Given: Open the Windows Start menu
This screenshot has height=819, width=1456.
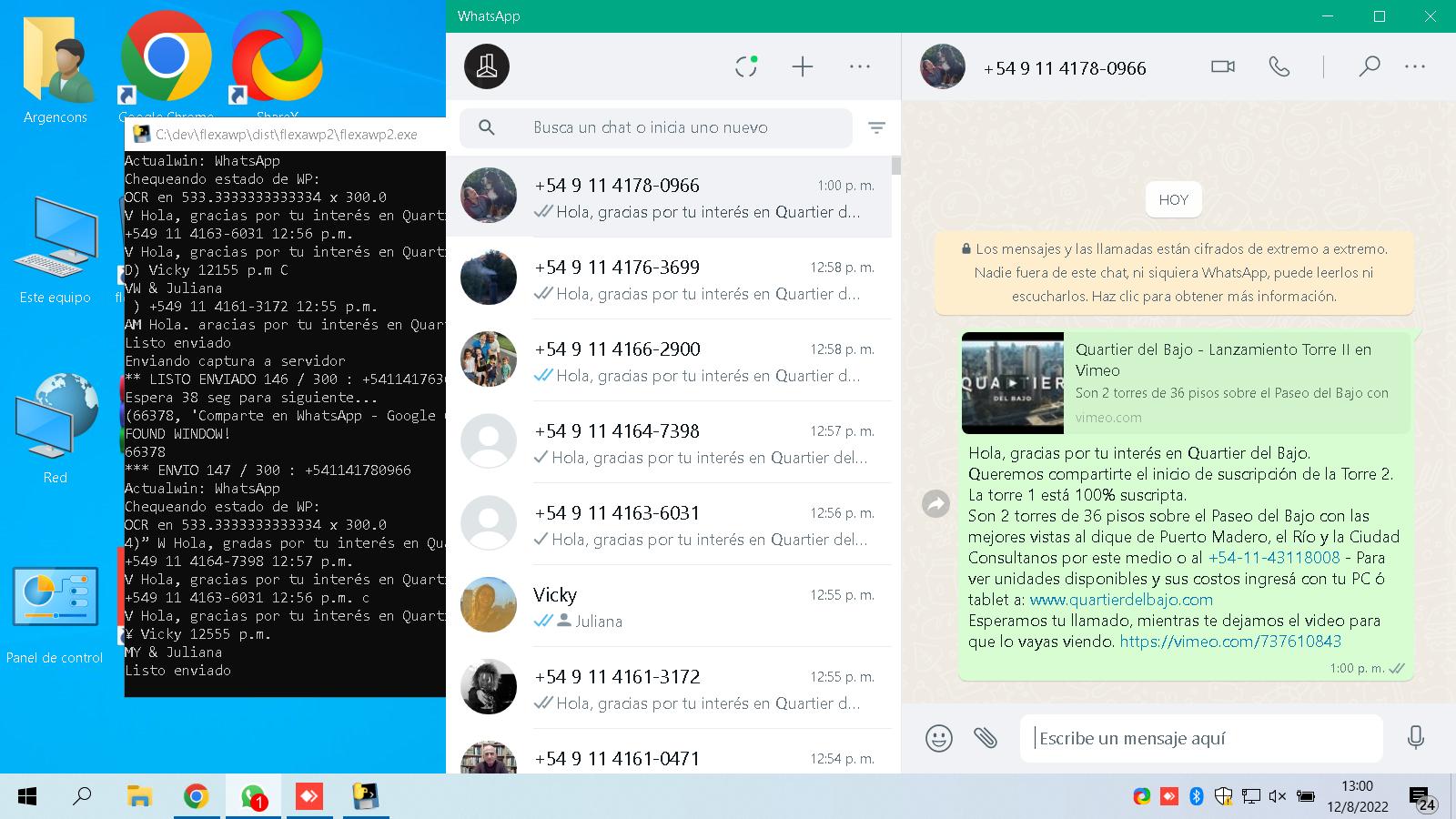Looking at the screenshot, I should click(27, 797).
